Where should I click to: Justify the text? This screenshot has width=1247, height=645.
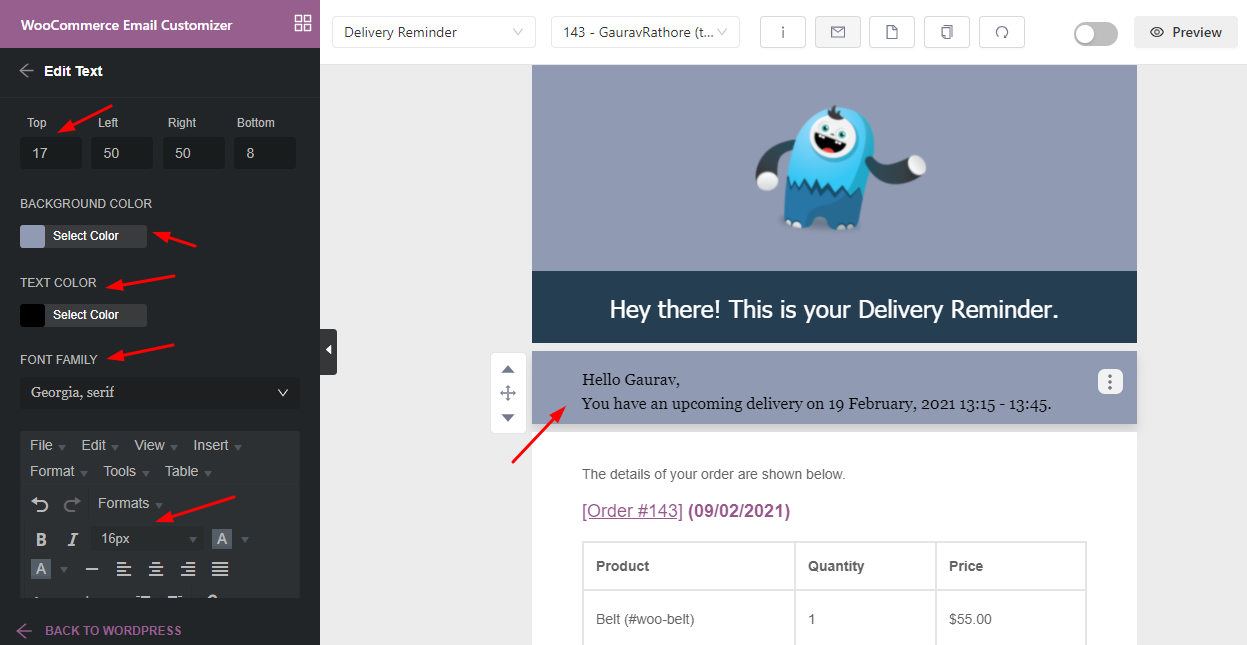[220, 569]
